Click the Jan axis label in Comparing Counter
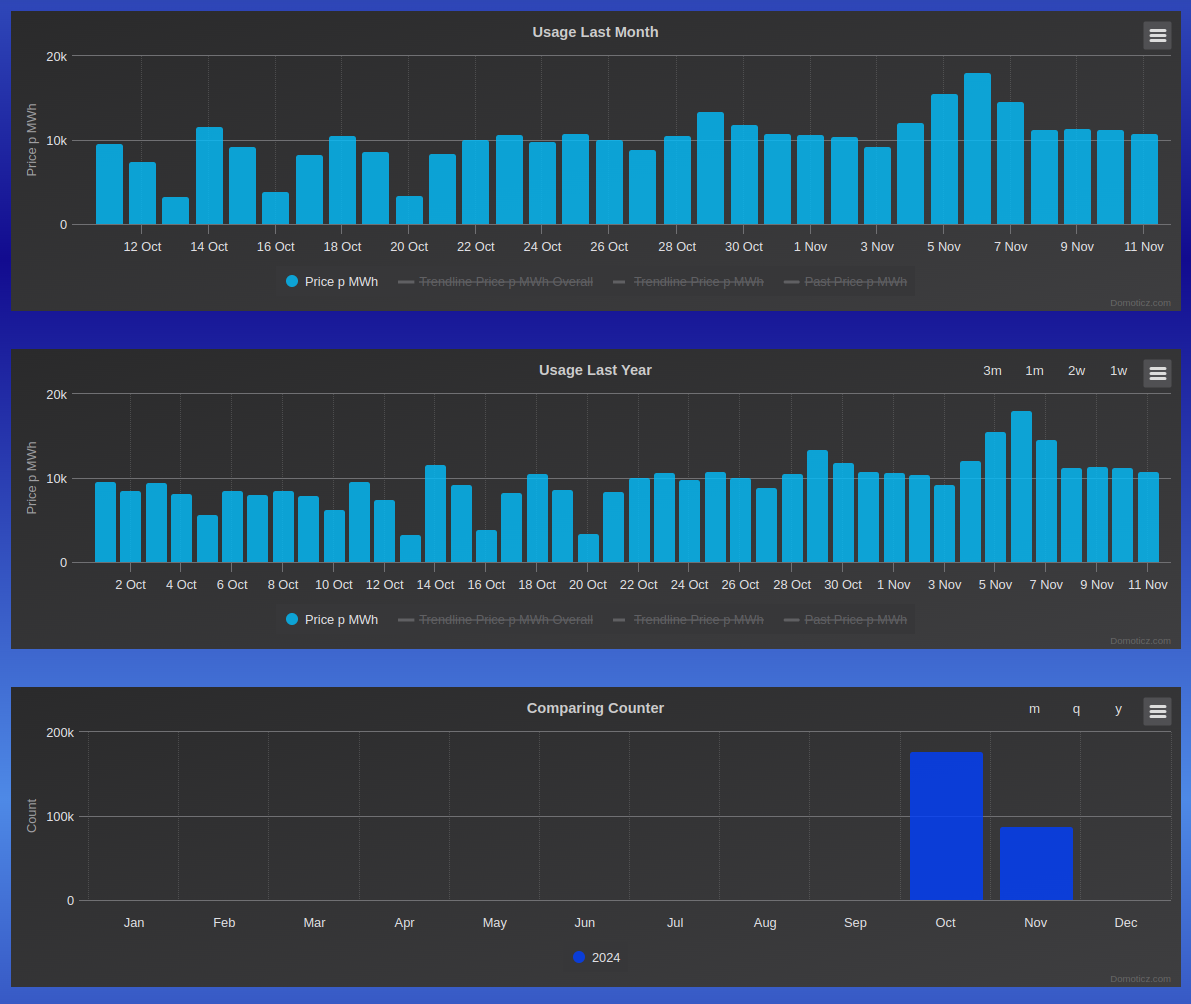The image size is (1191, 1004). point(134,923)
